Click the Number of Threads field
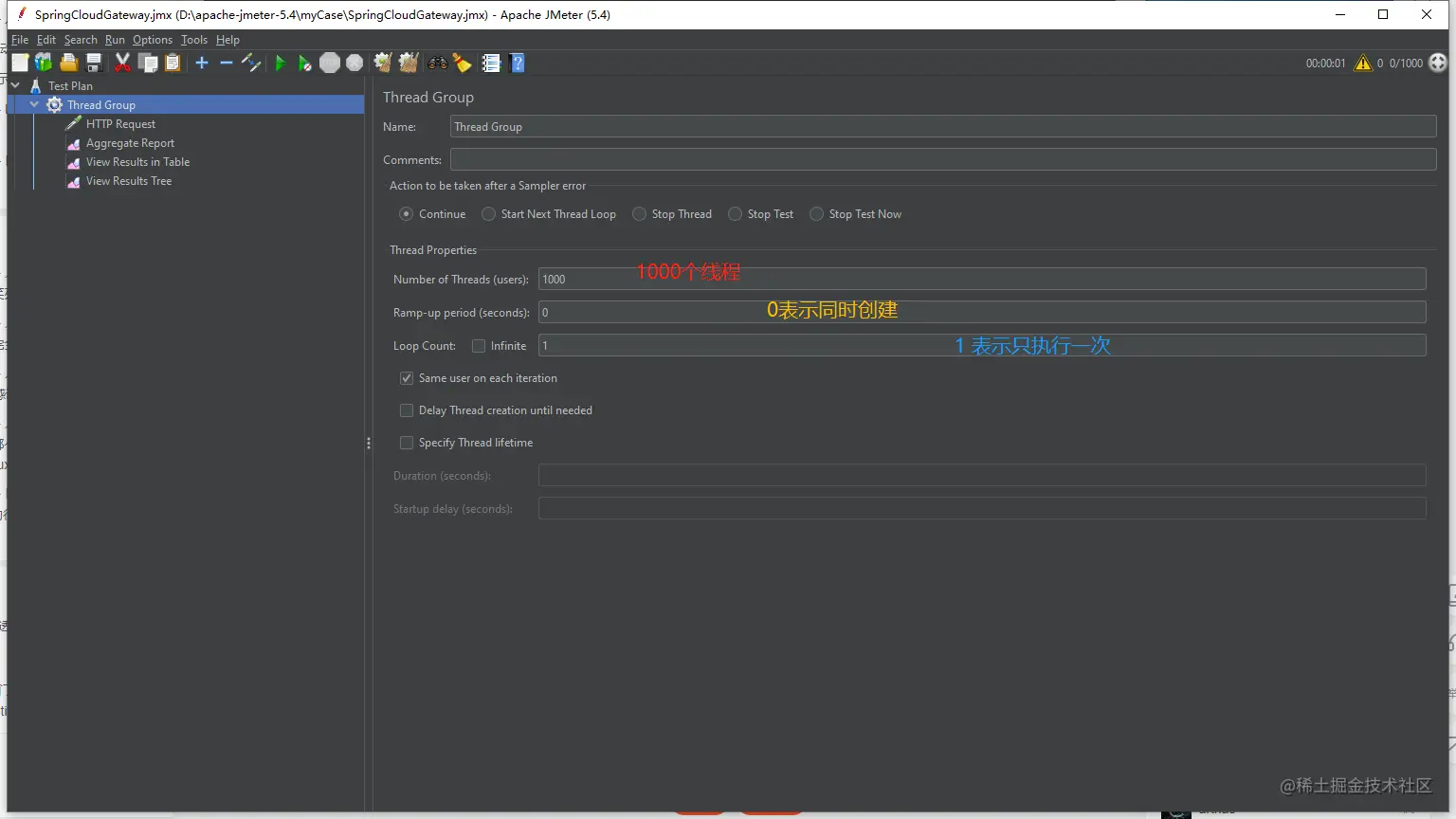Viewport: 1456px width, 819px height. pos(982,279)
